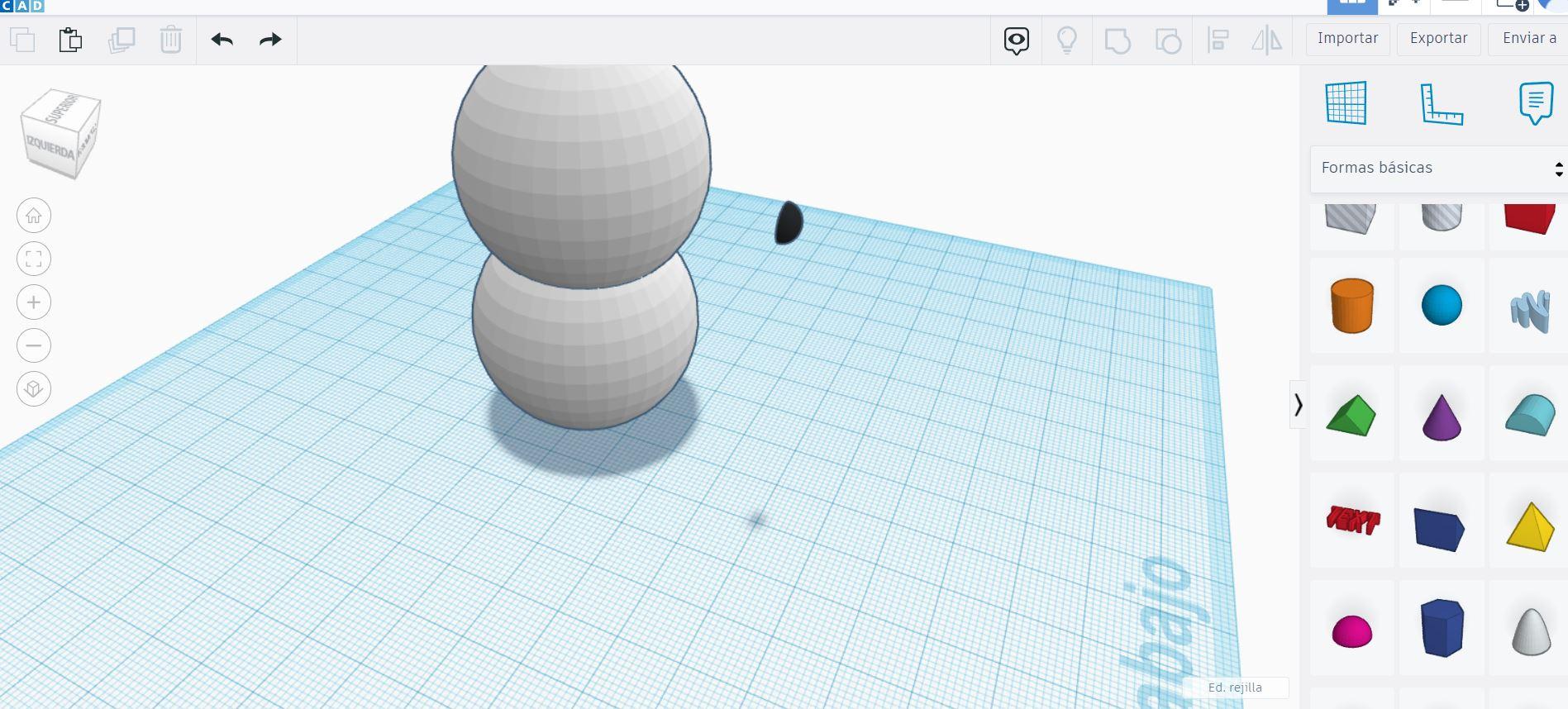
Task: Click the Home view button
Action: tap(34, 216)
